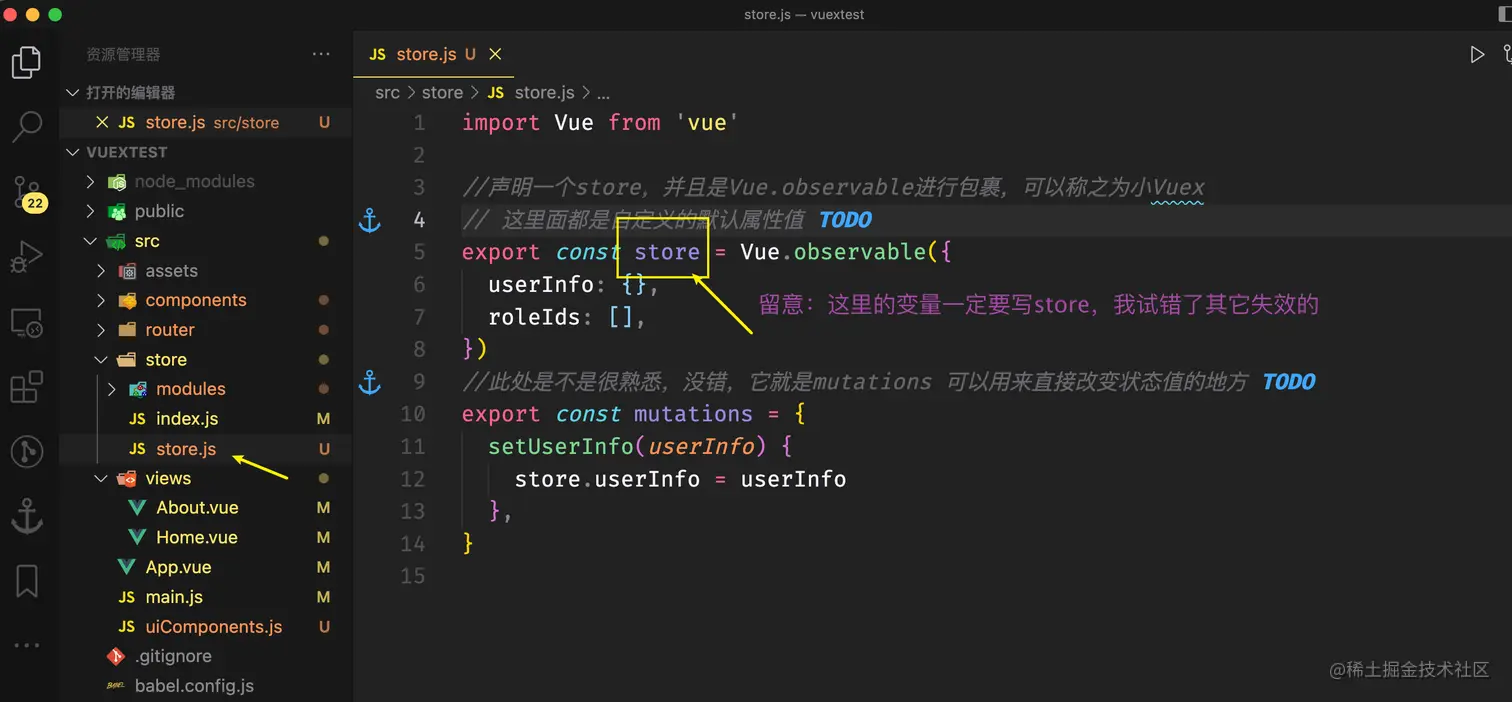Click macOS yellow minimize window button
This screenshot has width=1512, height=702.
click(32, 15)
